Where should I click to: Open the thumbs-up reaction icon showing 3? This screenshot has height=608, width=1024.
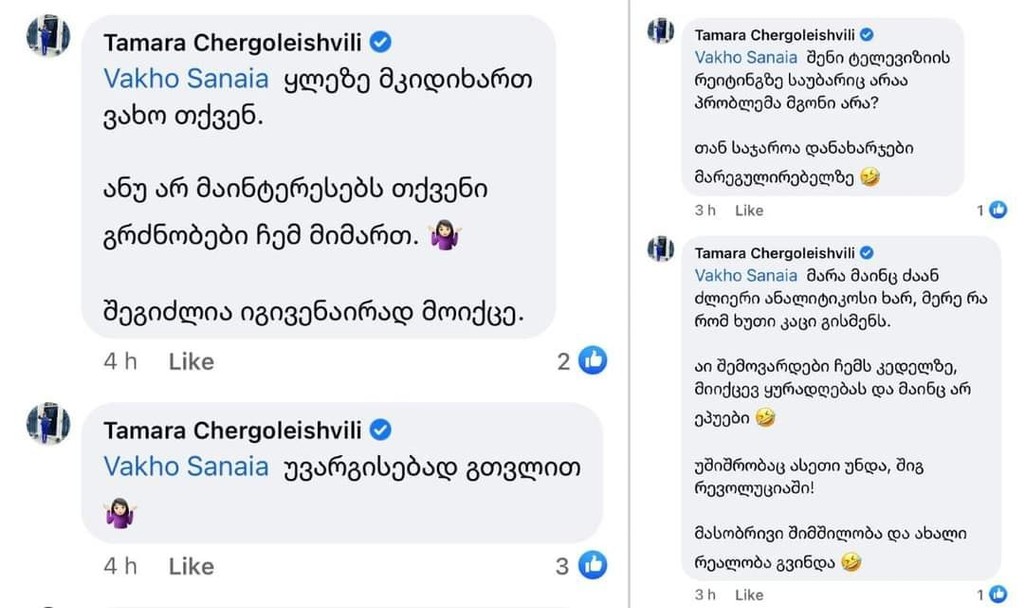593,566
